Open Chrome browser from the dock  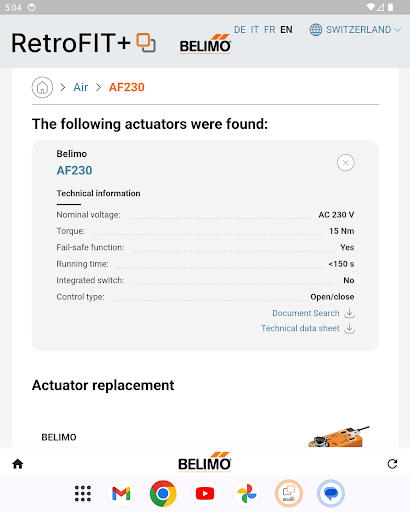pyautogui.click(x=163, y=493)
